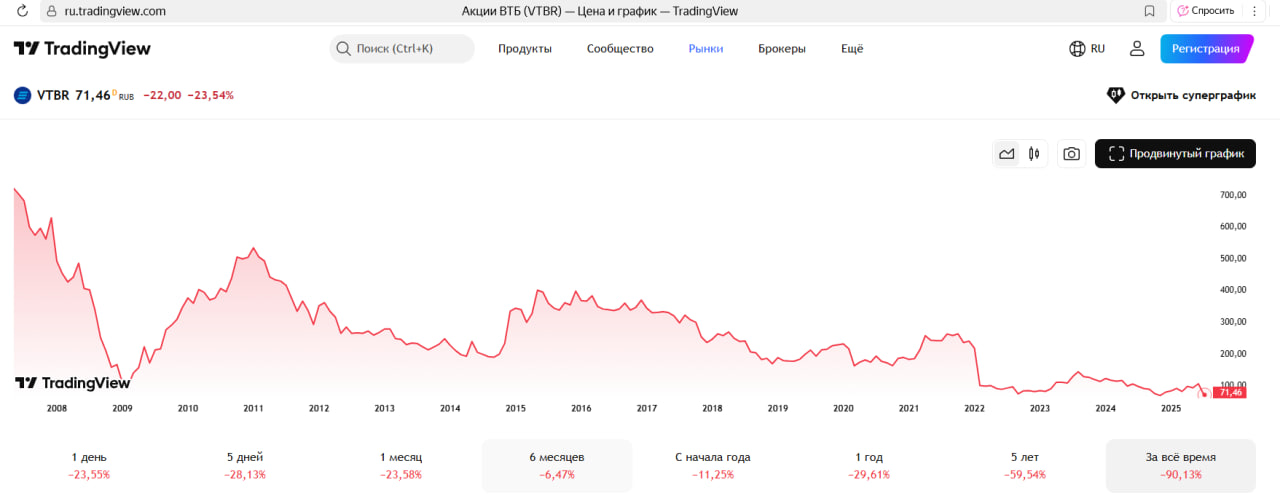Open the RU language selector
This screenshot has width=1280, height=501.
(x=1087, y=48)
